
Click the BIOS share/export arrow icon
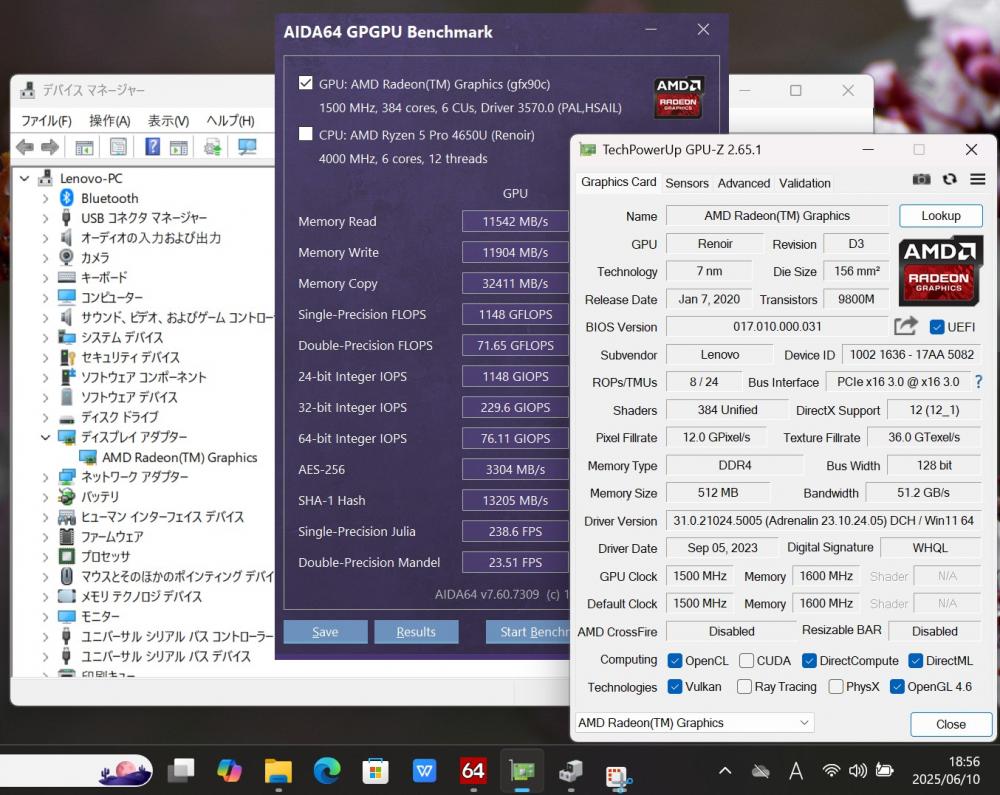click(906, 326)
